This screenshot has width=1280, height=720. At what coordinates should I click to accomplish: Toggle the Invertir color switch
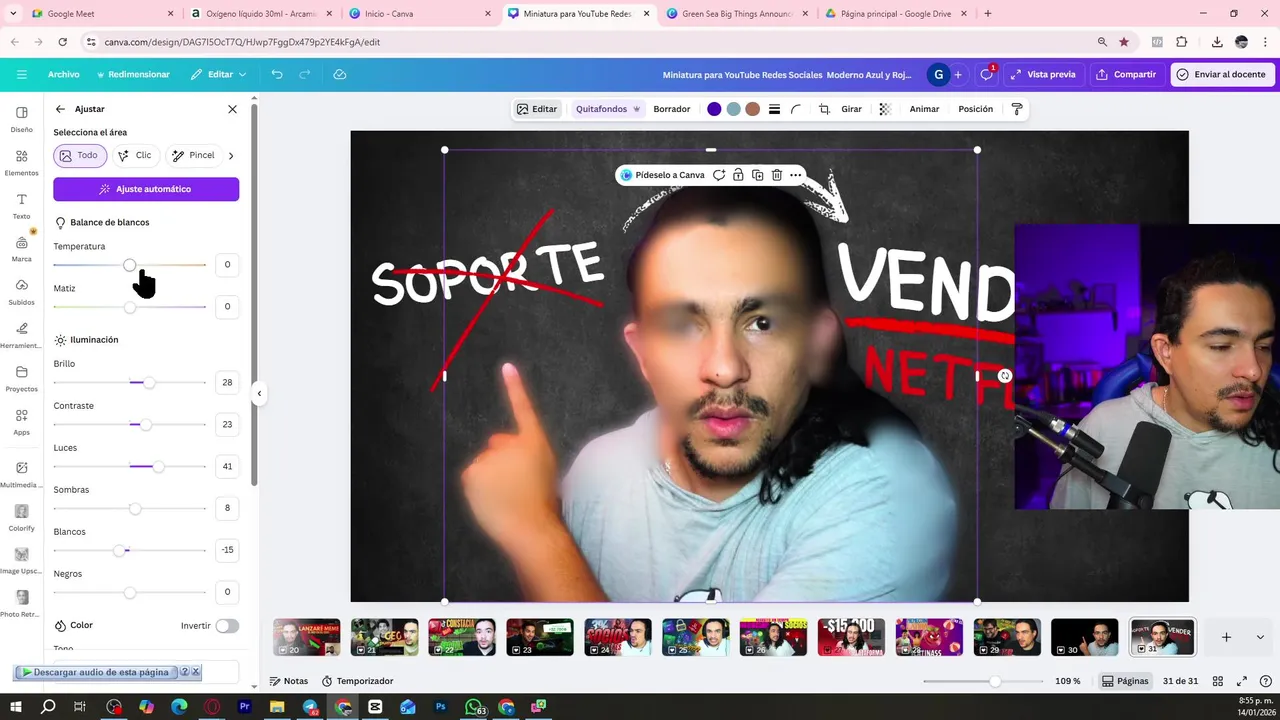point(227,626)
